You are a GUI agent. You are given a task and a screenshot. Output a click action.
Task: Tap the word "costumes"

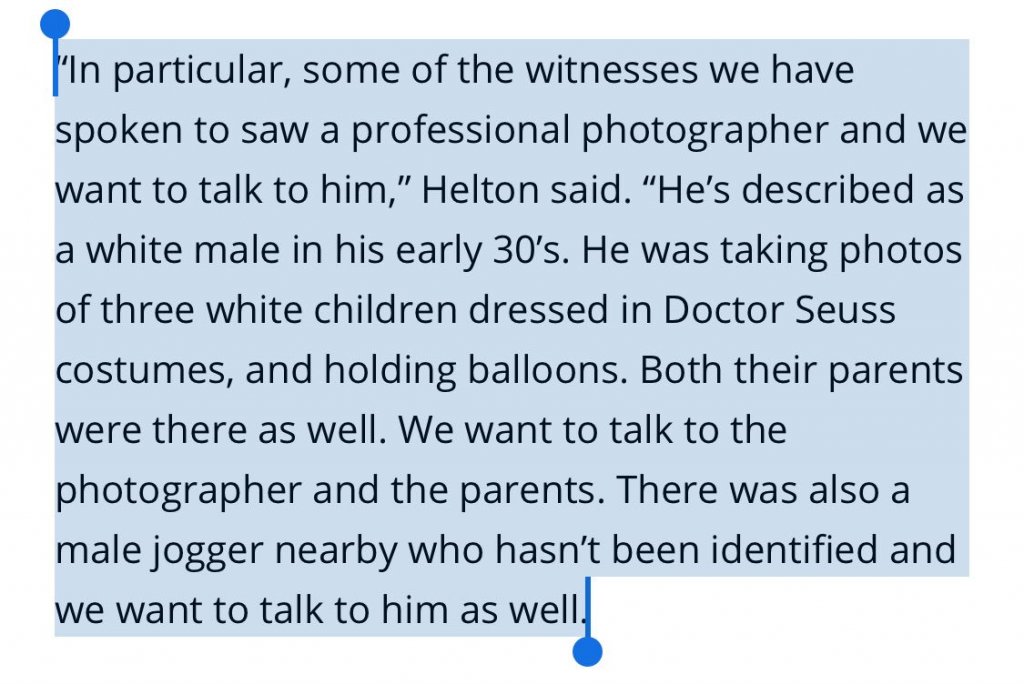[143, 370]
